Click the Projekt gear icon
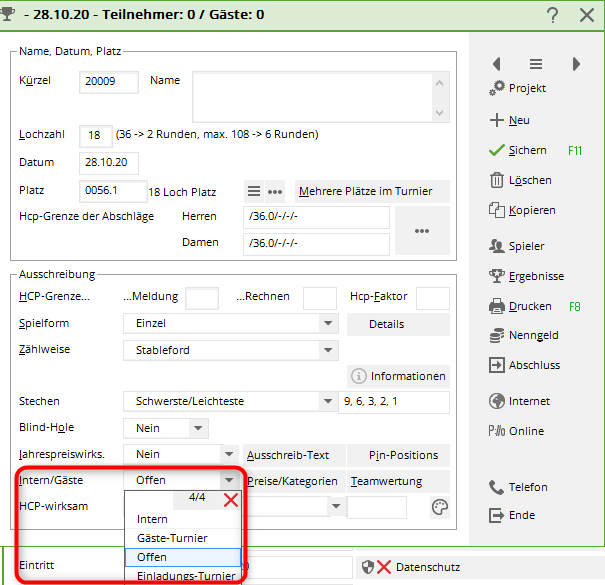 (497, 88)
